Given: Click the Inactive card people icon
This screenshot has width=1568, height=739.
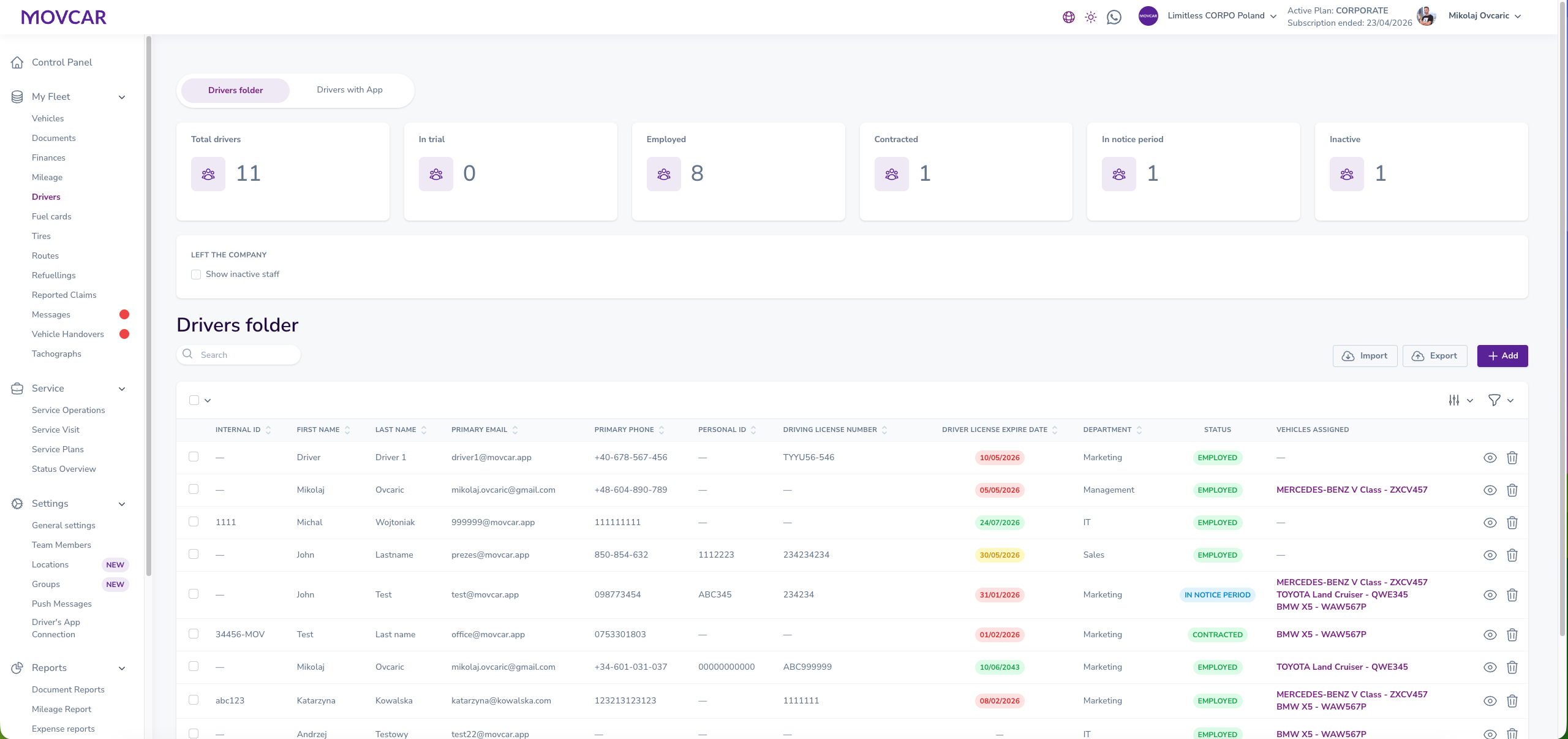Looking at the screenshot, I should [1347, 174].
